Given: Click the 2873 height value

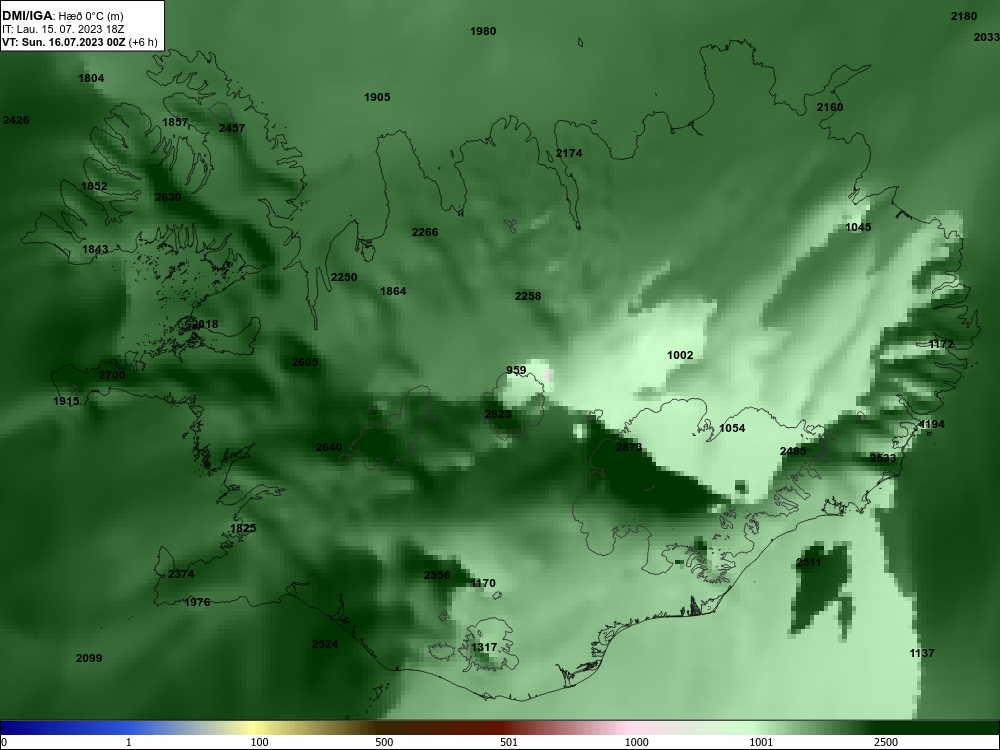Looking at the screenshot, I should 629,448.
